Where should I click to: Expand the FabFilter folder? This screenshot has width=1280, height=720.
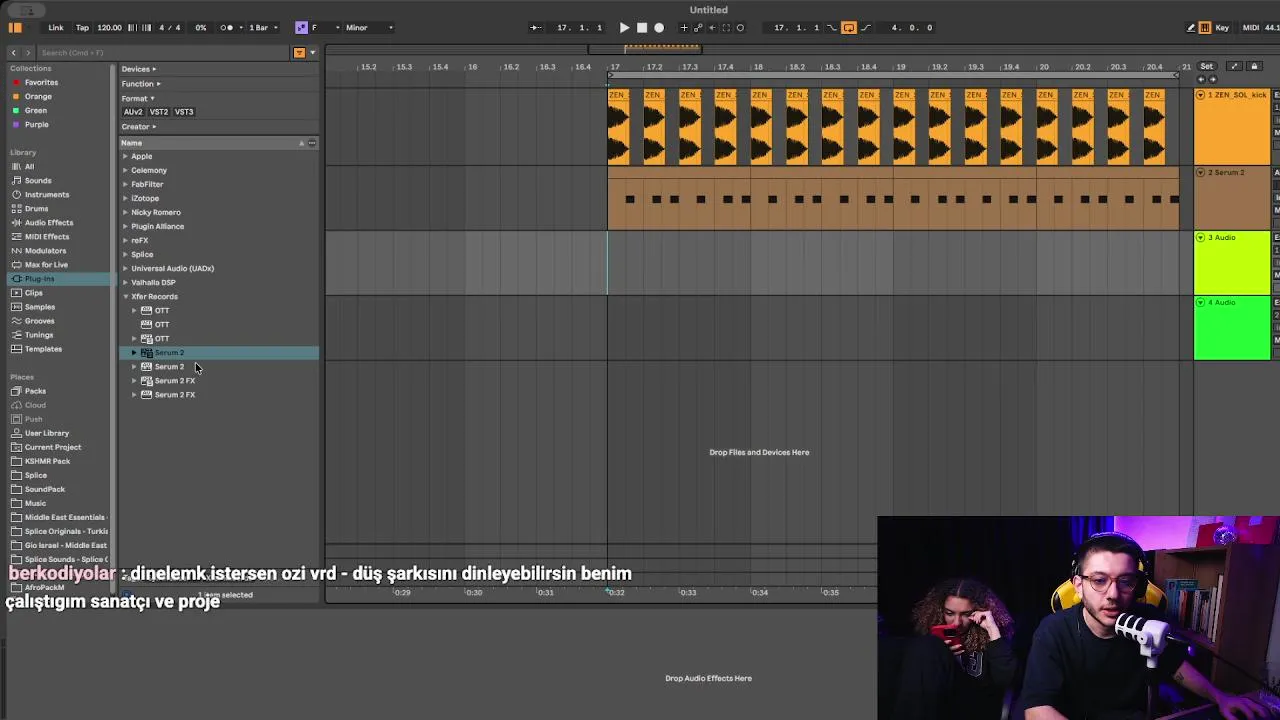pyautogui.click(x=125, y=184)
